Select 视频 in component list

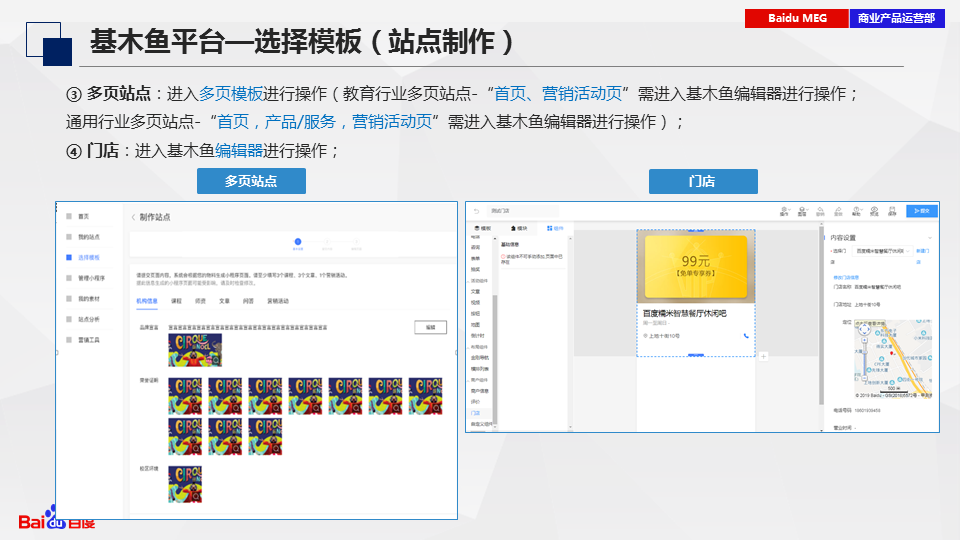[476, 302]
